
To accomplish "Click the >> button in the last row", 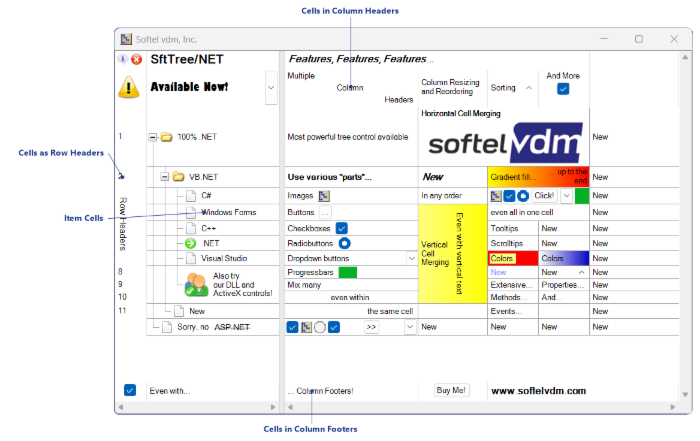I will coord(371,327).
